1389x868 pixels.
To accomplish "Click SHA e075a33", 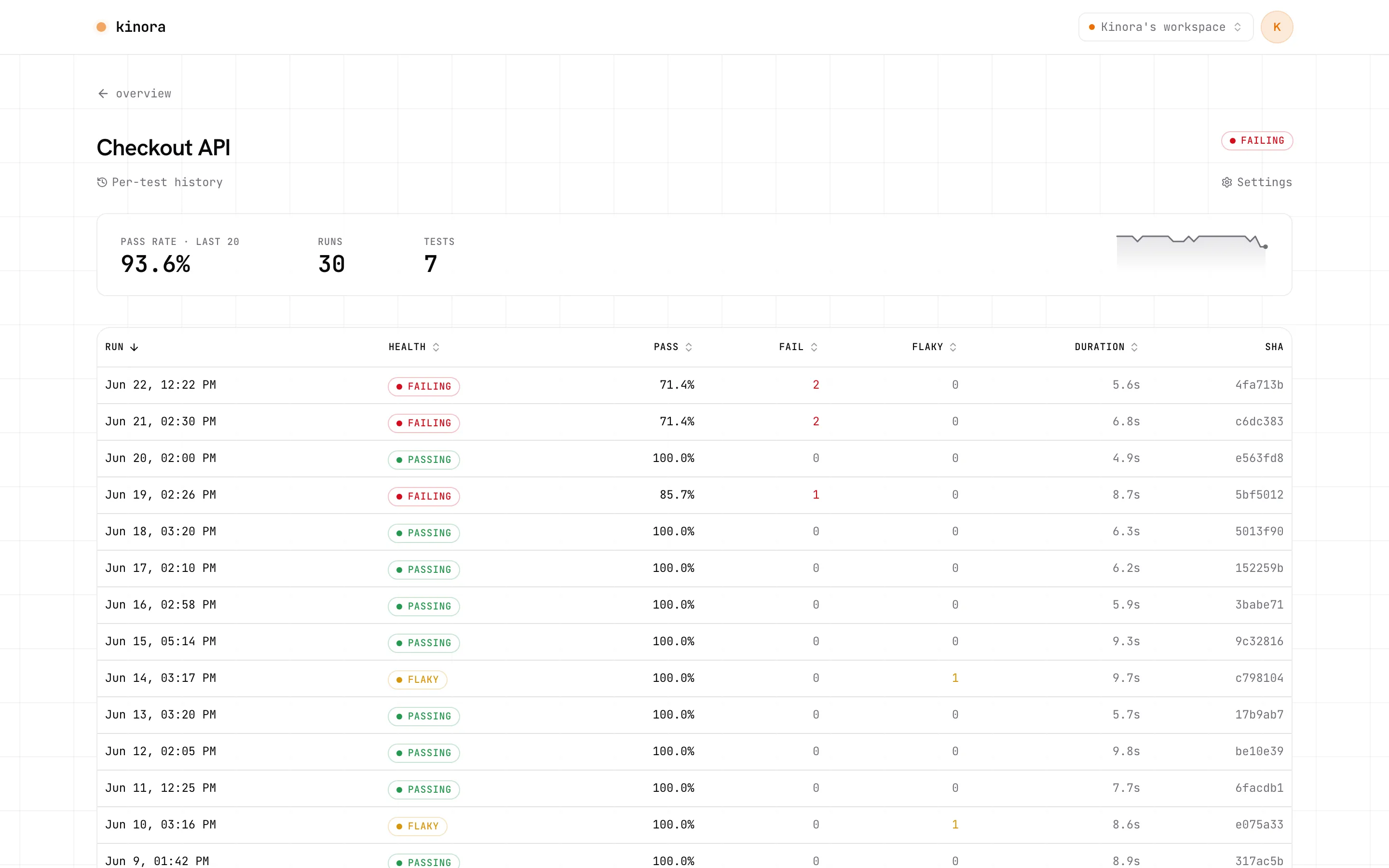I will pos(1259,826).
